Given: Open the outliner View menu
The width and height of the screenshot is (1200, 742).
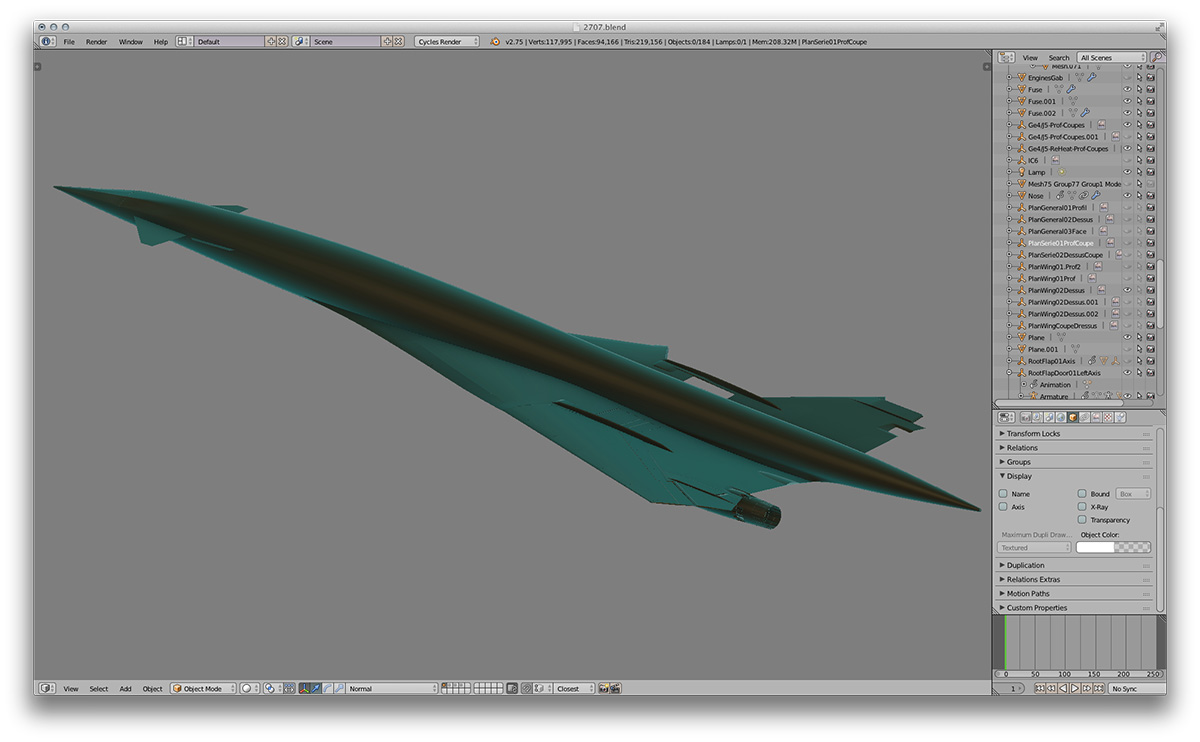Looking at the screenshot, I should [1030, 58].
